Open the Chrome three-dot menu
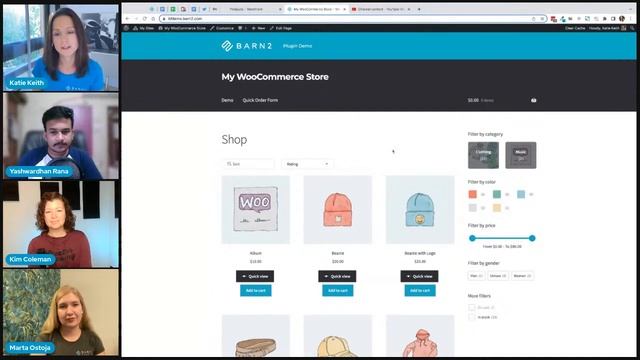Image resolution: width=640 pixels, height=360 pixels. [631, 19]
